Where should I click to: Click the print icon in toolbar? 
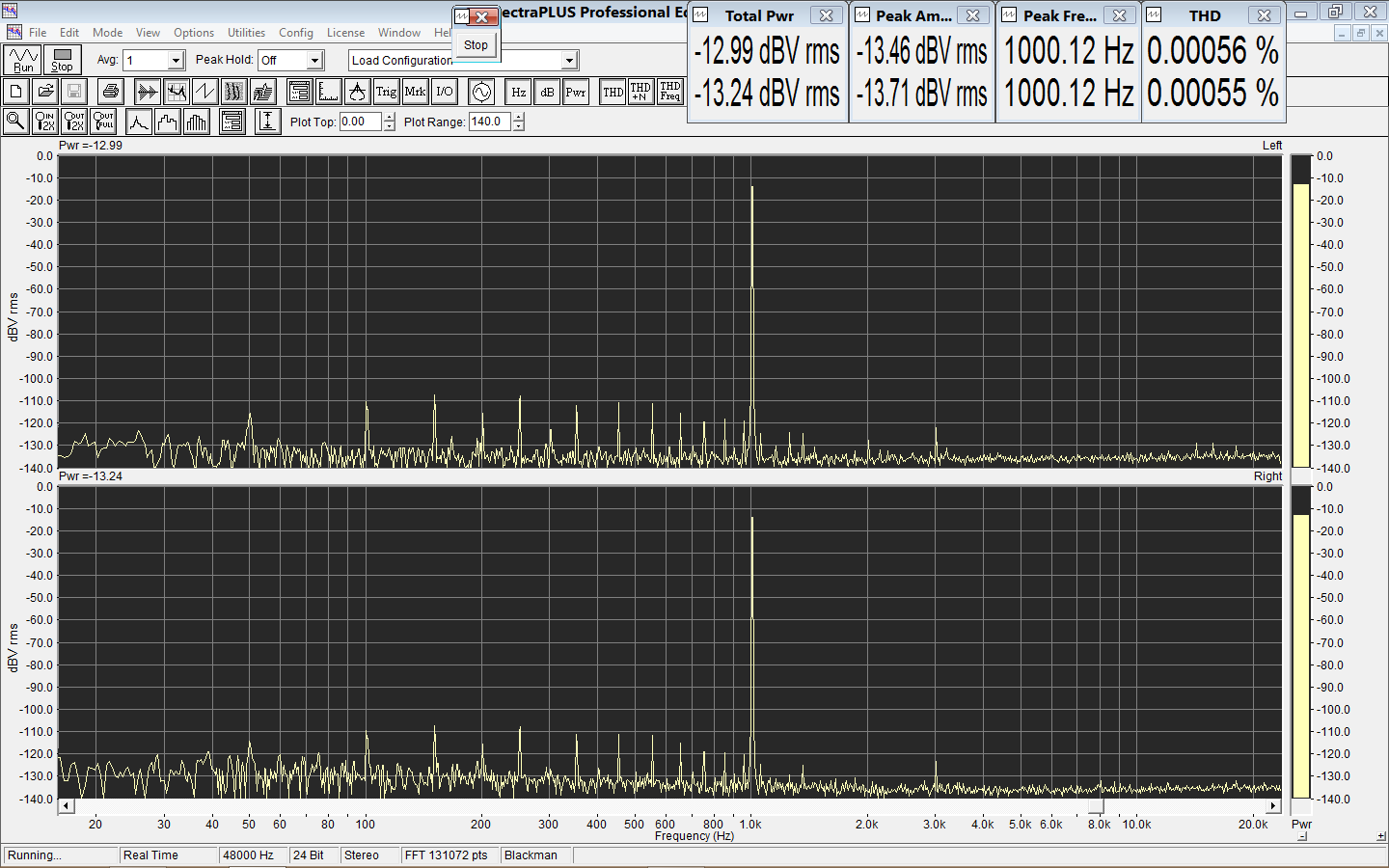click(x=111, y=92)
